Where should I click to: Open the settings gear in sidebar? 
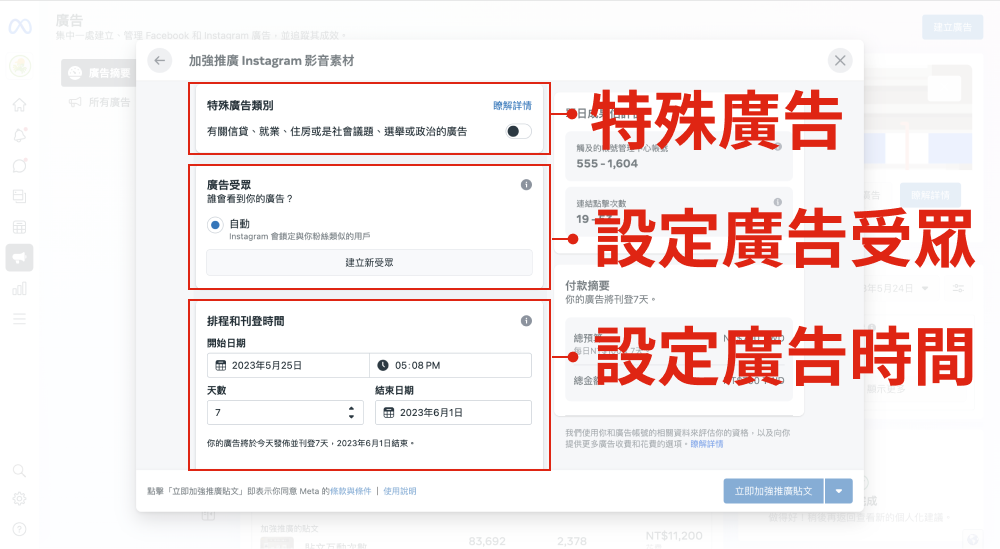point(20,499)
